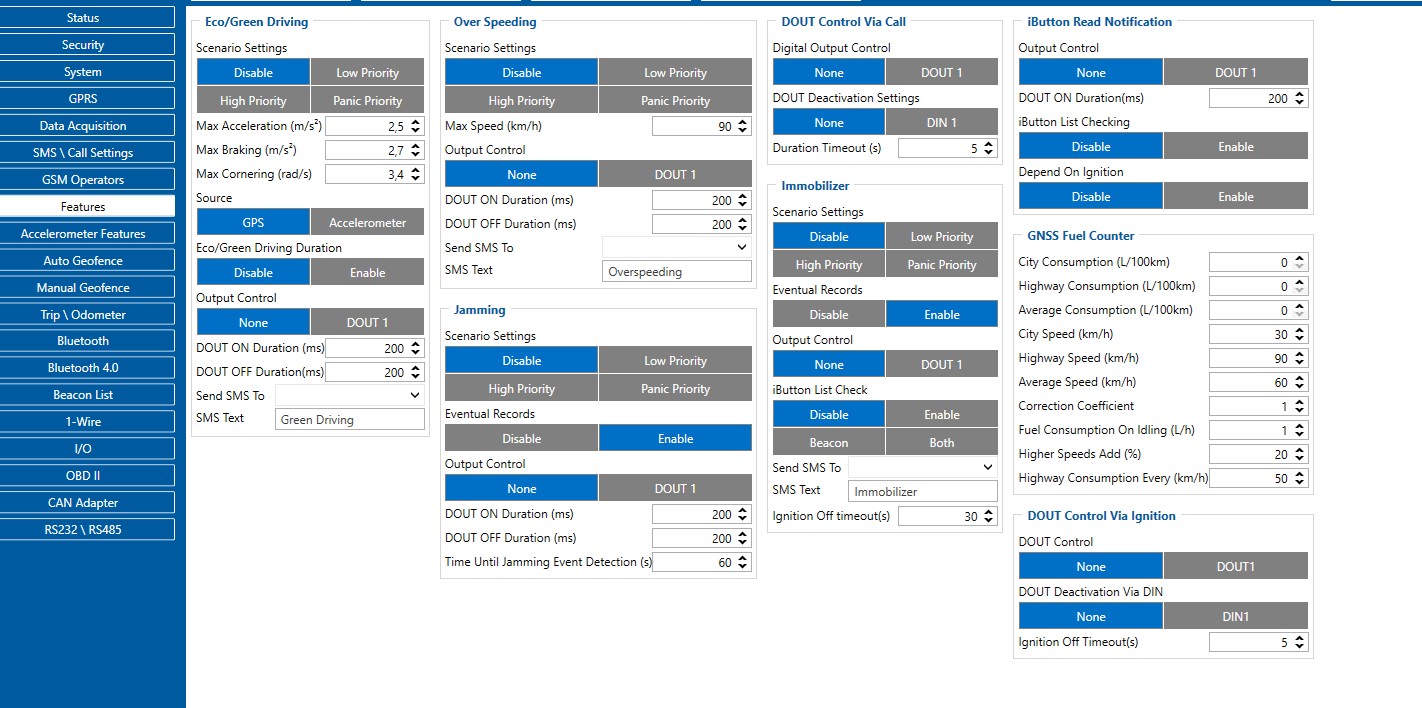This screenshot has height=708, width=1422.
Task: Set Eco/Green Driving source to Accelerometer
Action: coord(367,222)
